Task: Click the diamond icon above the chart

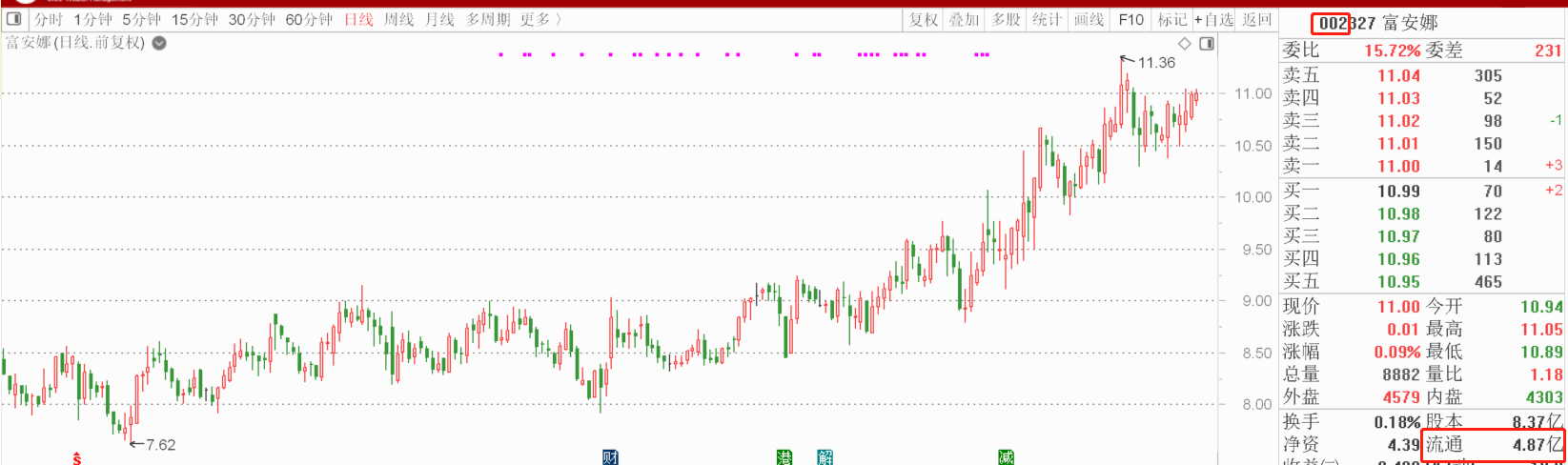Action: pos(1185,44)
